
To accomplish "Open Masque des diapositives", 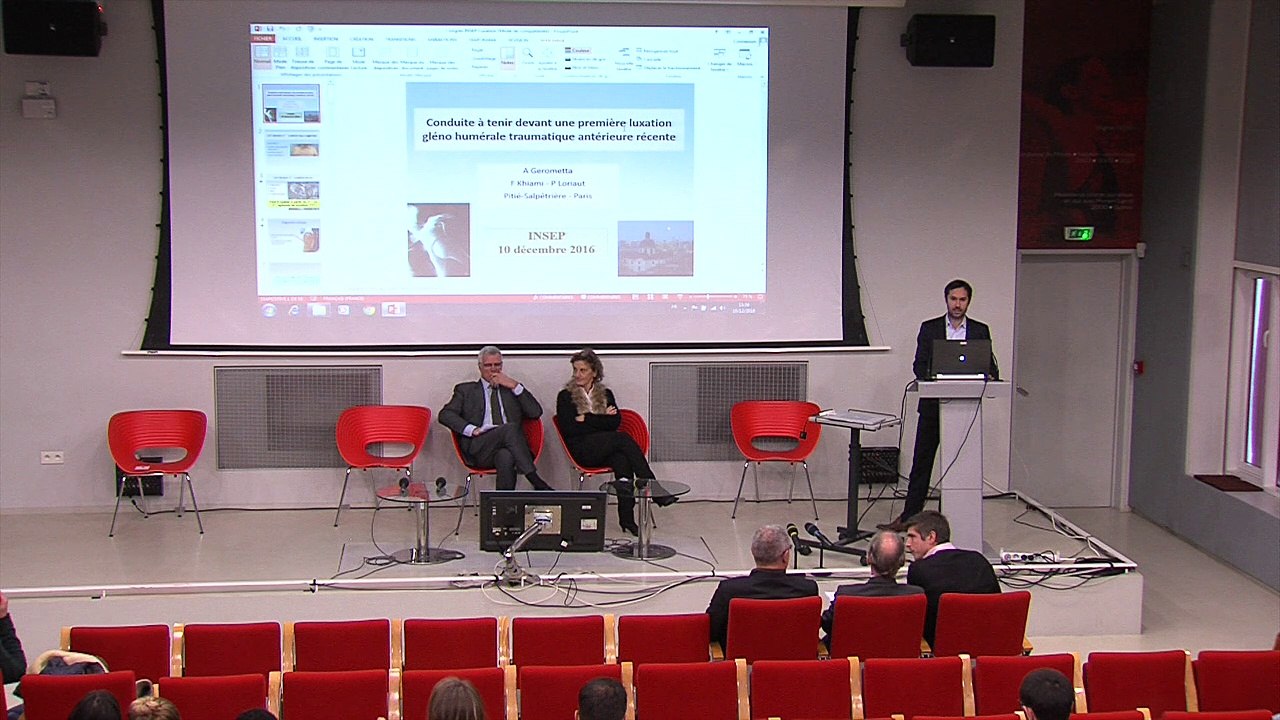I will click(x=384, y=56).
